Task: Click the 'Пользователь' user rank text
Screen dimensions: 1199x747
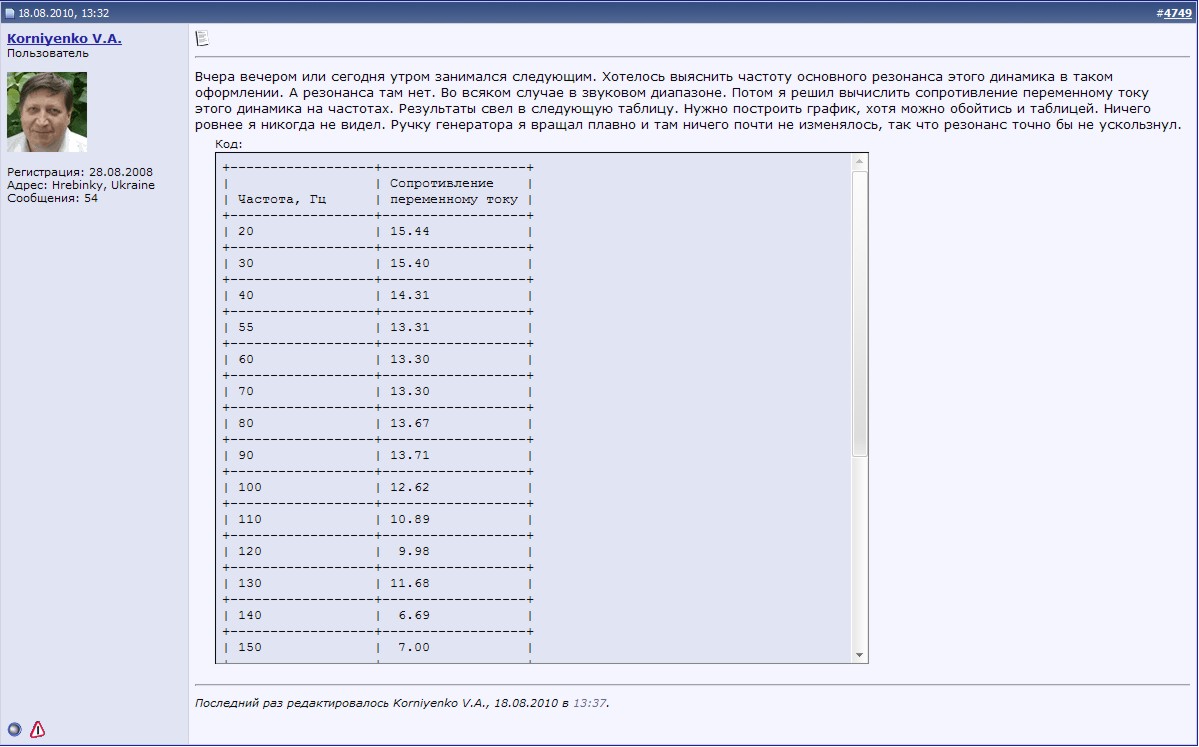Action: (x=48, y=54)
